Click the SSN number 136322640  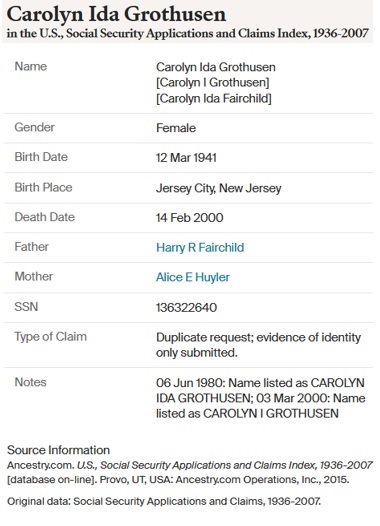point(186,308)
